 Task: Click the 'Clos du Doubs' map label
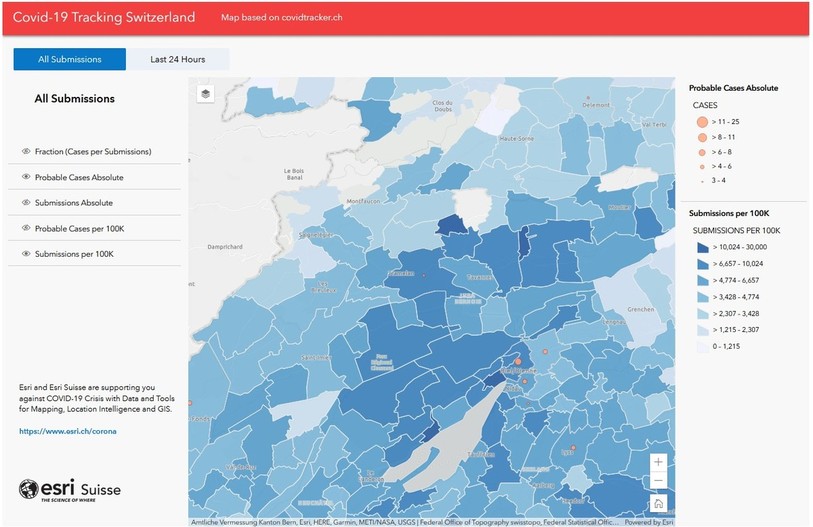(443, 106)
